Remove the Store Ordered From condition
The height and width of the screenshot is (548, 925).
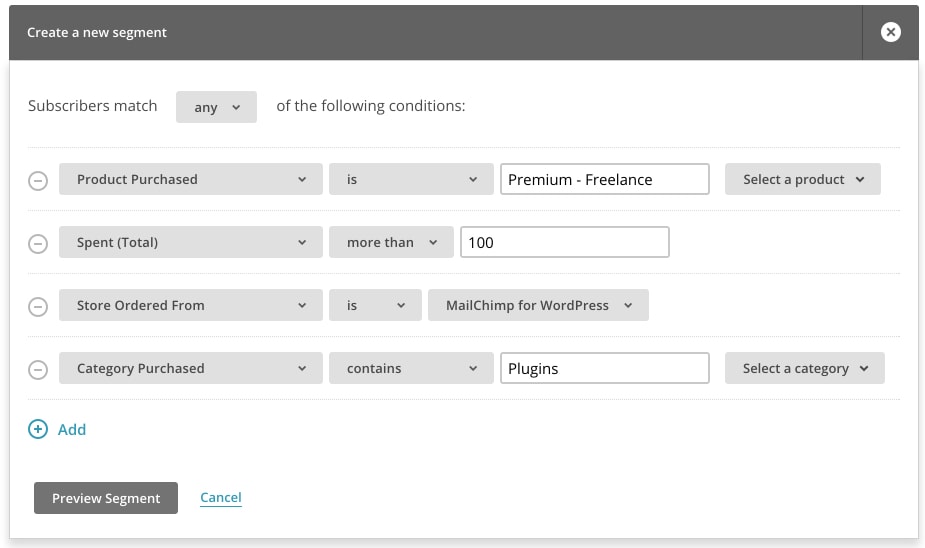(x=37, y=307)
